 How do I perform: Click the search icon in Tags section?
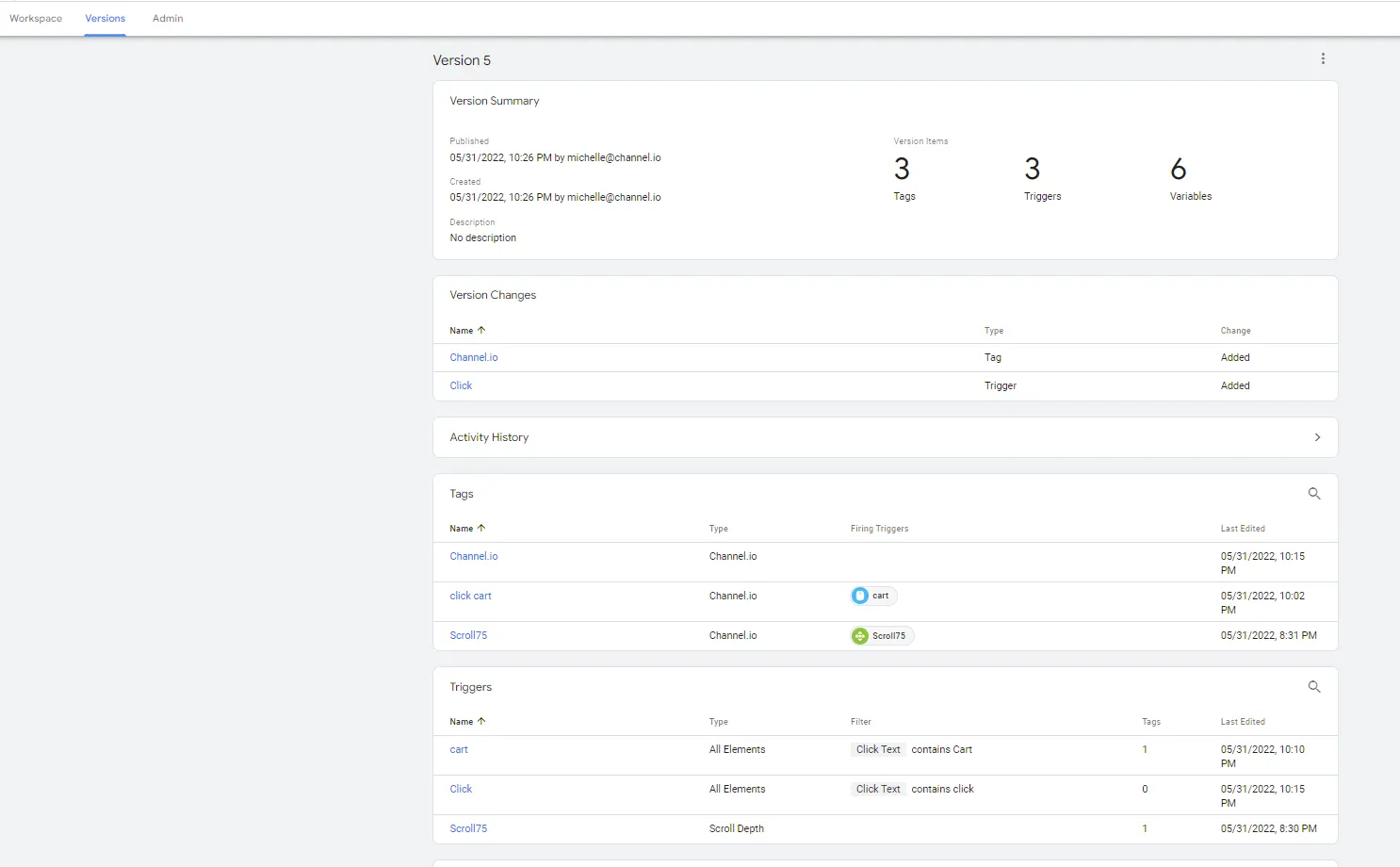[x=1314, y=494]
